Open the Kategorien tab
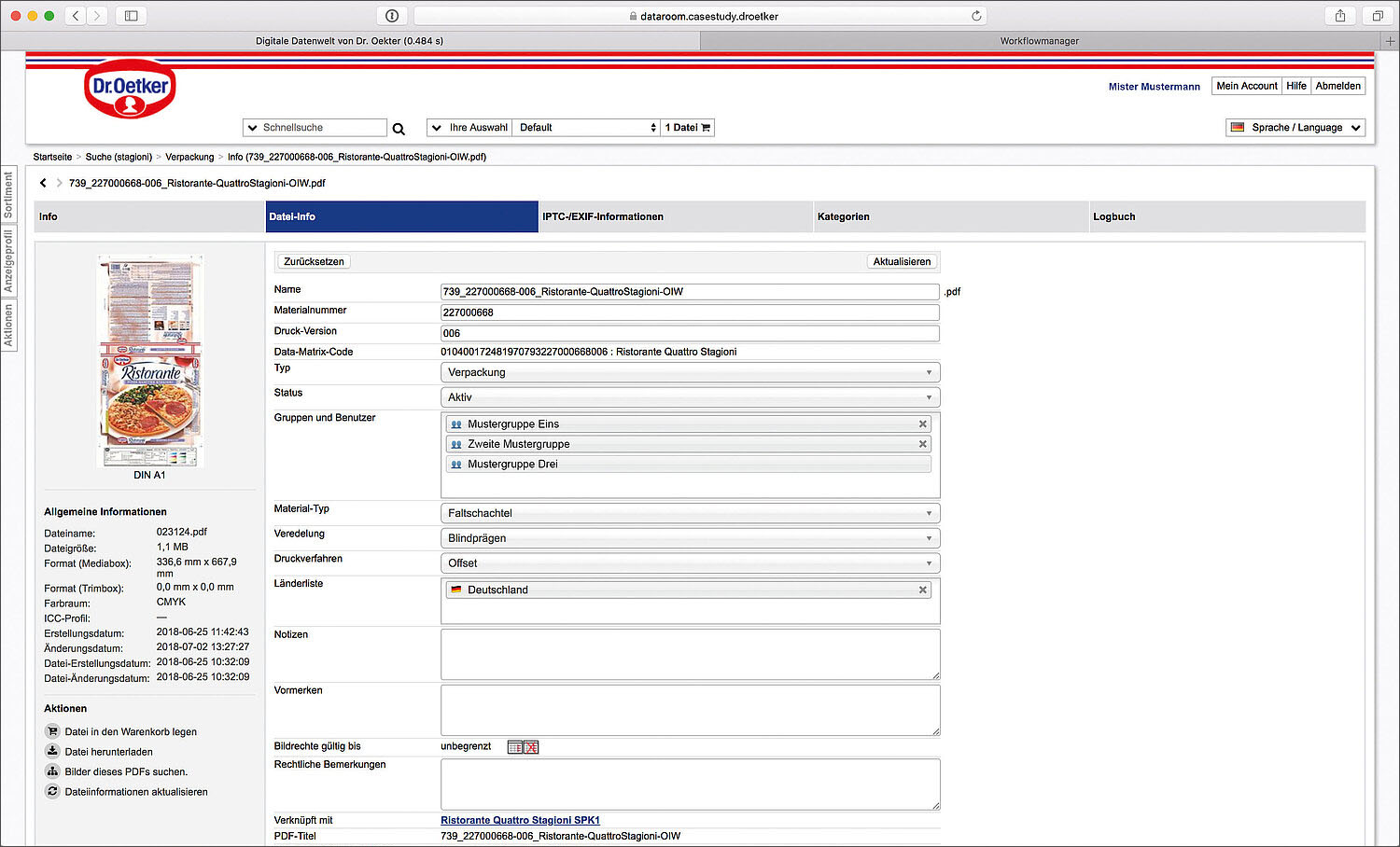 (x=952, y=216)
